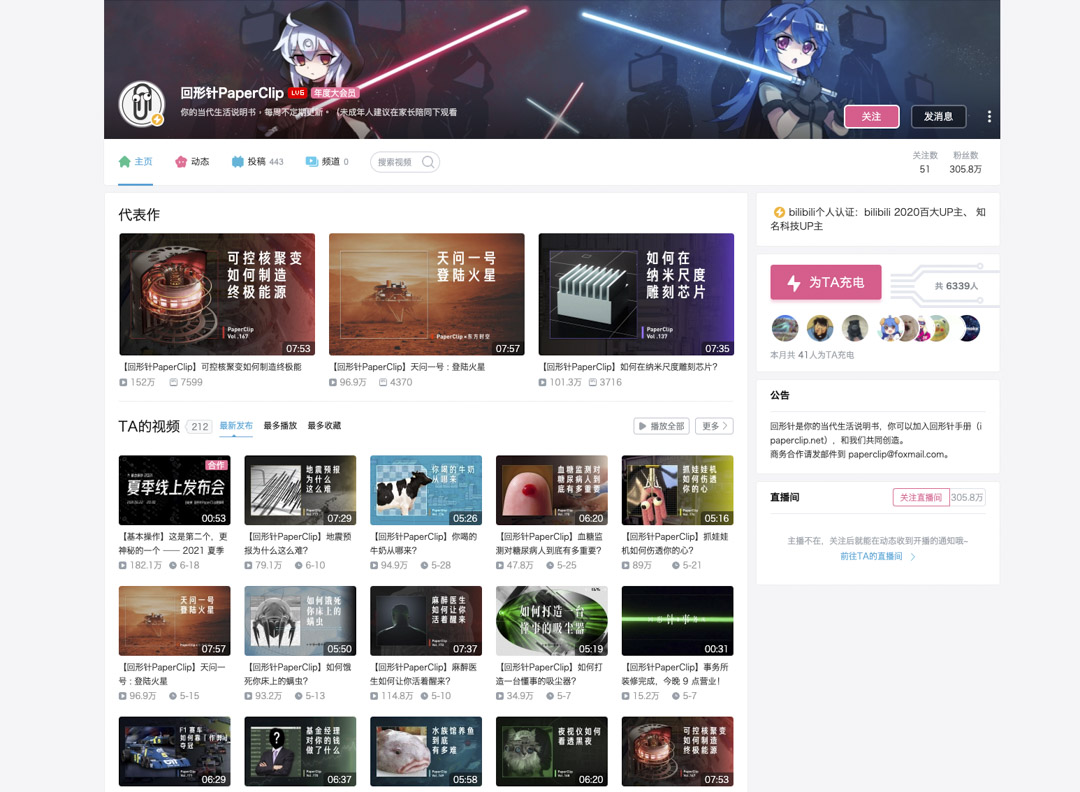Screen dimensions: 1080x792
Task: Open the 00:31 事务所装修完成 video thumbnail
Action: pos(677,621)
